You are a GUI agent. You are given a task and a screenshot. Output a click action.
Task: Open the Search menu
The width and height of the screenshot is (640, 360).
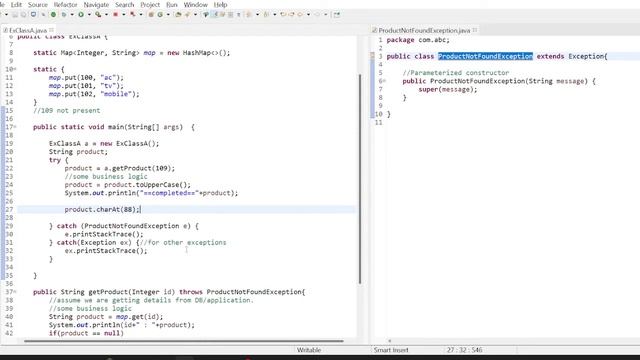pyautogui.click(x=124, y=5)
